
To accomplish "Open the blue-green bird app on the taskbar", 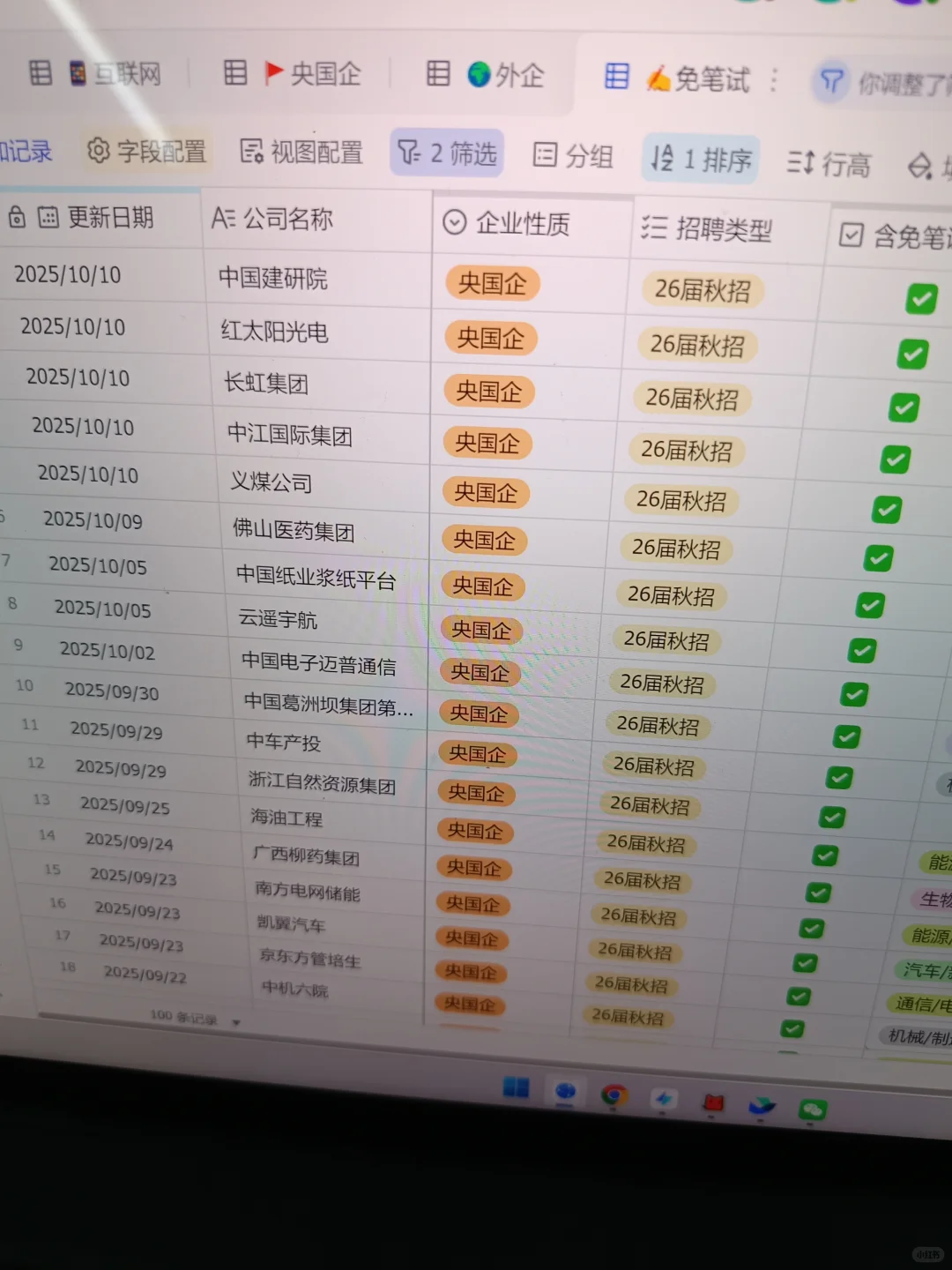I will (x=762, y=1106).
